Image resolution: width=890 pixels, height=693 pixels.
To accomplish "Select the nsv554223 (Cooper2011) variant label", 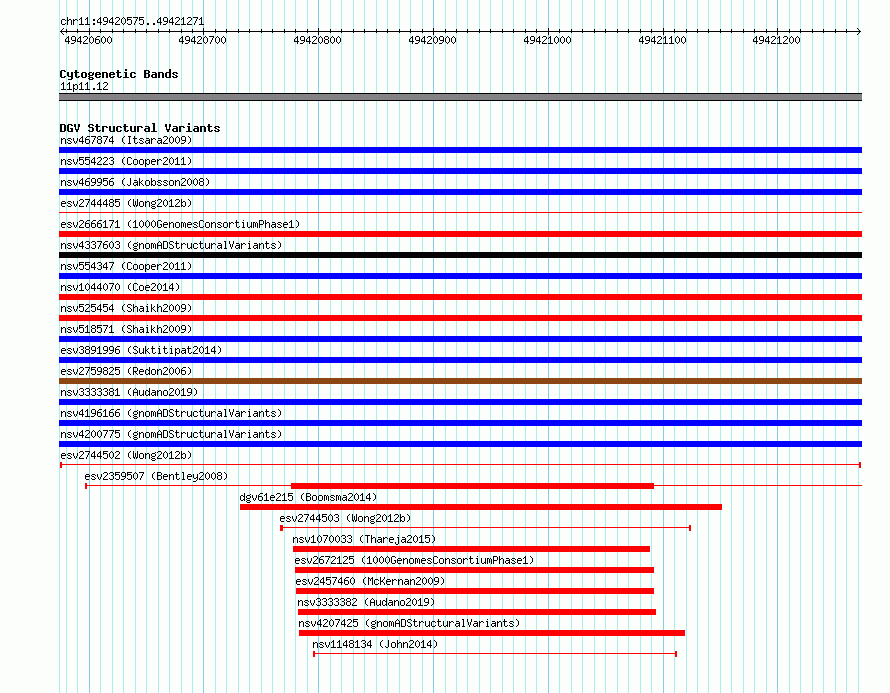I will pos(126,161).
